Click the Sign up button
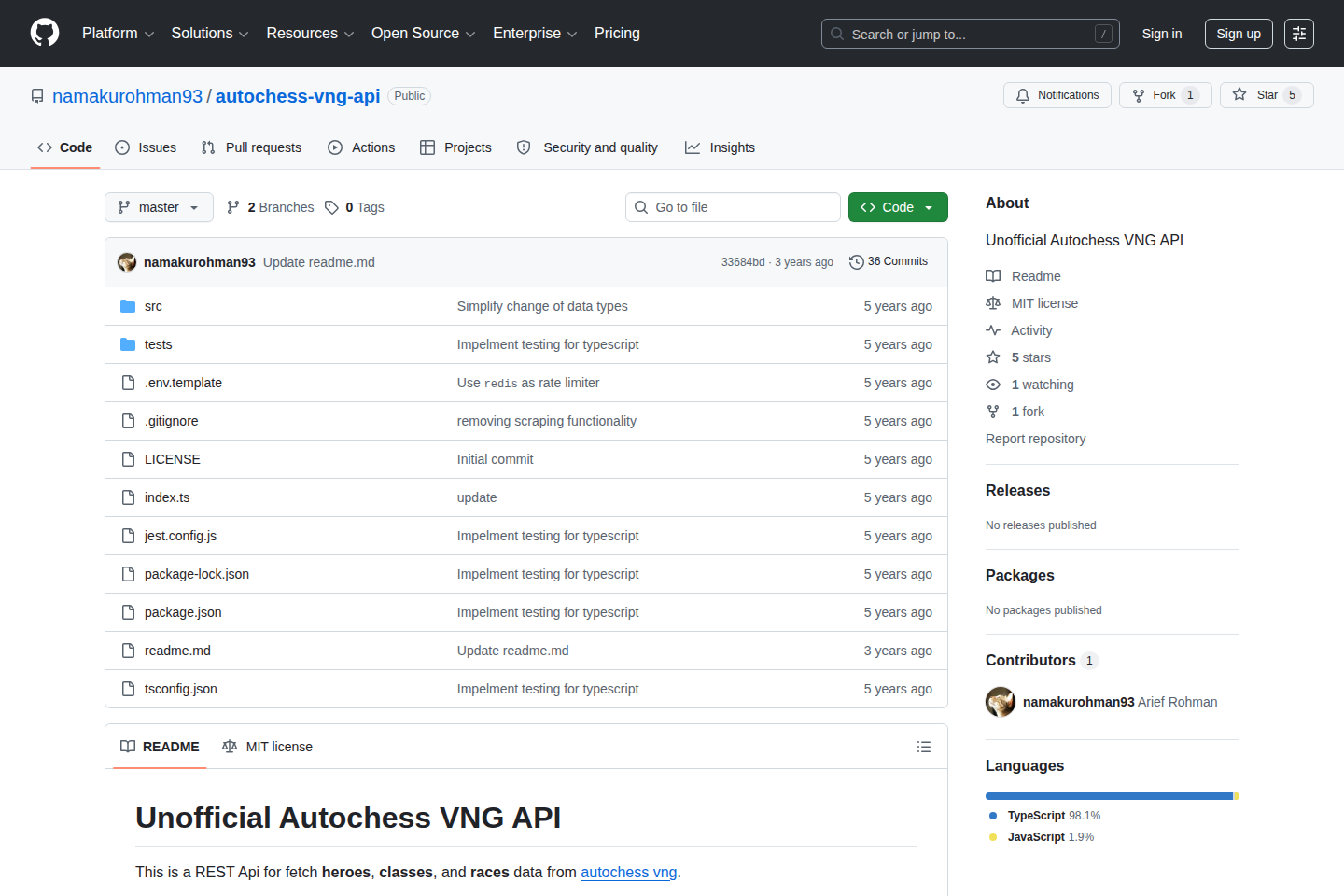 [x=1239, y=33]
